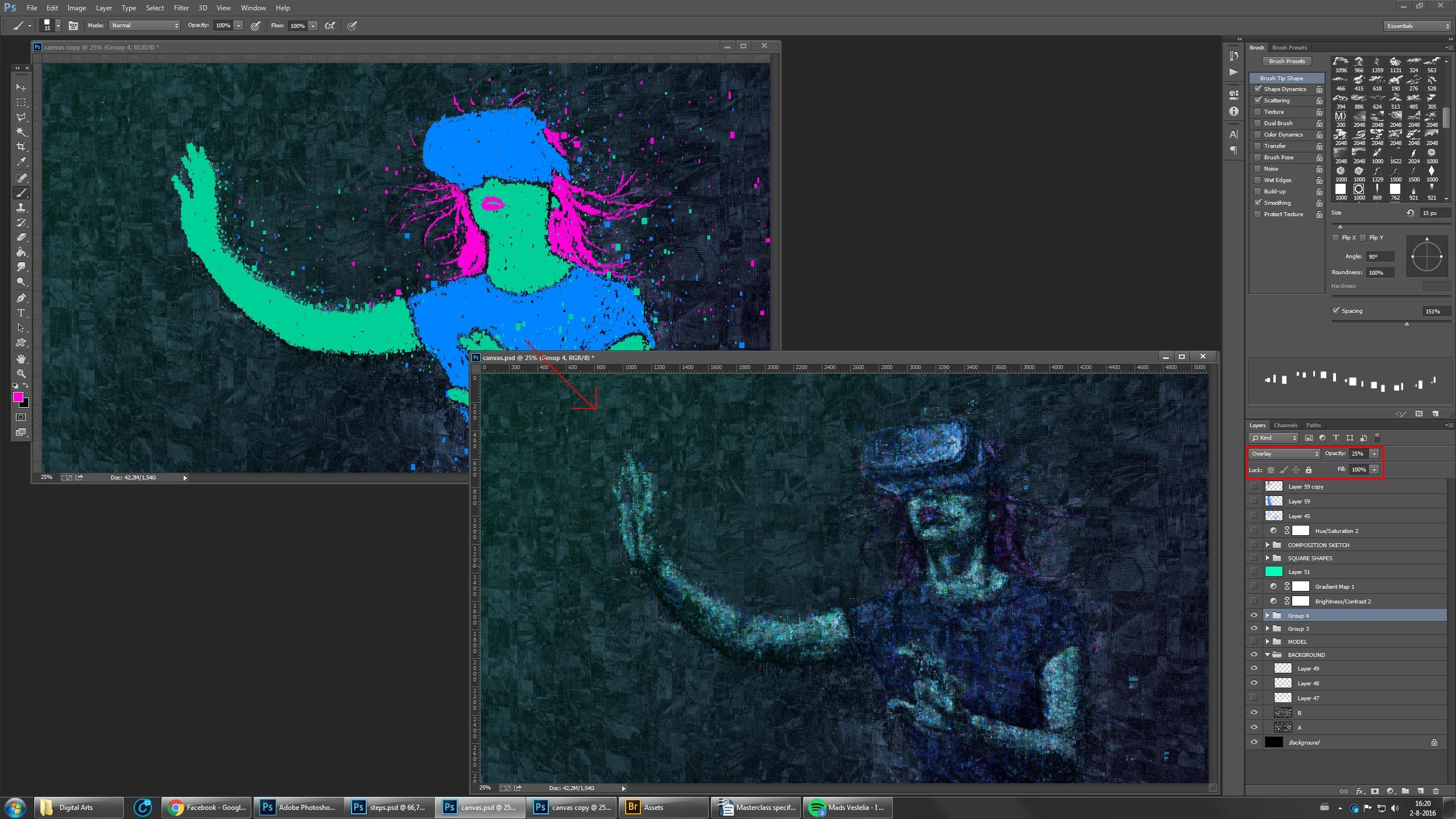Select the Hand tool
Viewport: 1456px width, 819px height.
click(x=21, y=359)
